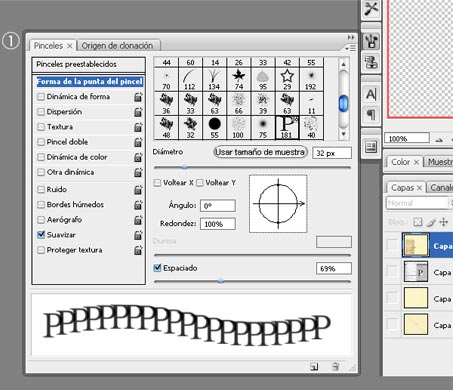Click the Ángulo input field

218,206
